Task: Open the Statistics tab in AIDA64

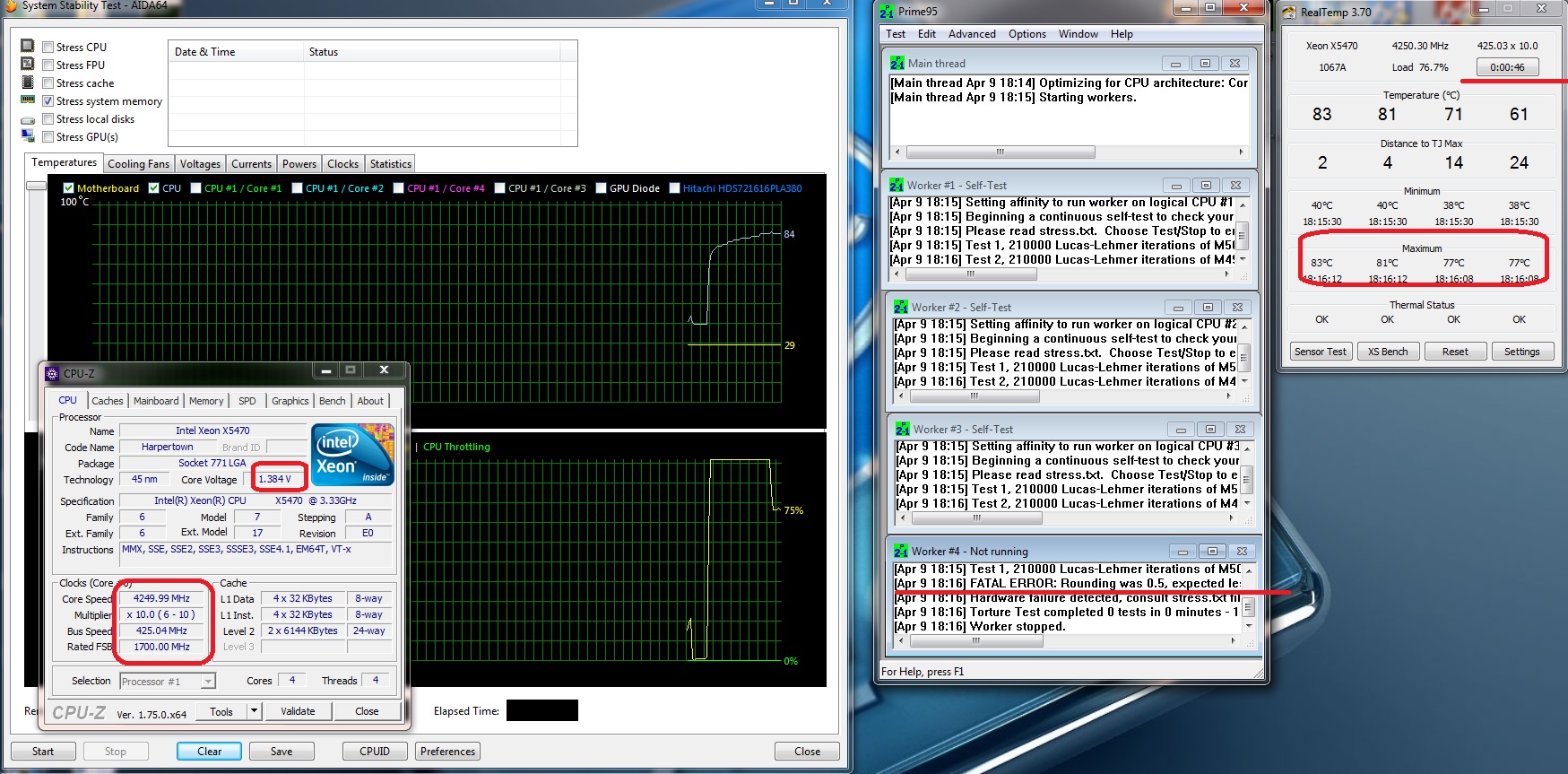Action: pyautogui.click(x=391, y=164)
